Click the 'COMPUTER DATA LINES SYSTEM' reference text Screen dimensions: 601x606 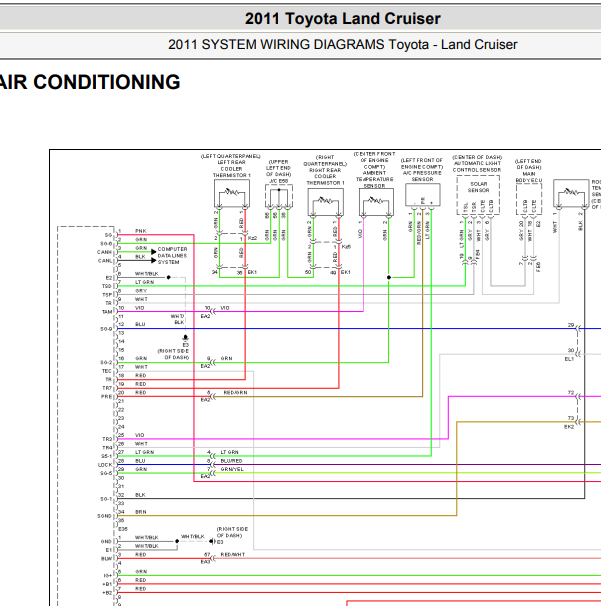[x=172, y=255]
